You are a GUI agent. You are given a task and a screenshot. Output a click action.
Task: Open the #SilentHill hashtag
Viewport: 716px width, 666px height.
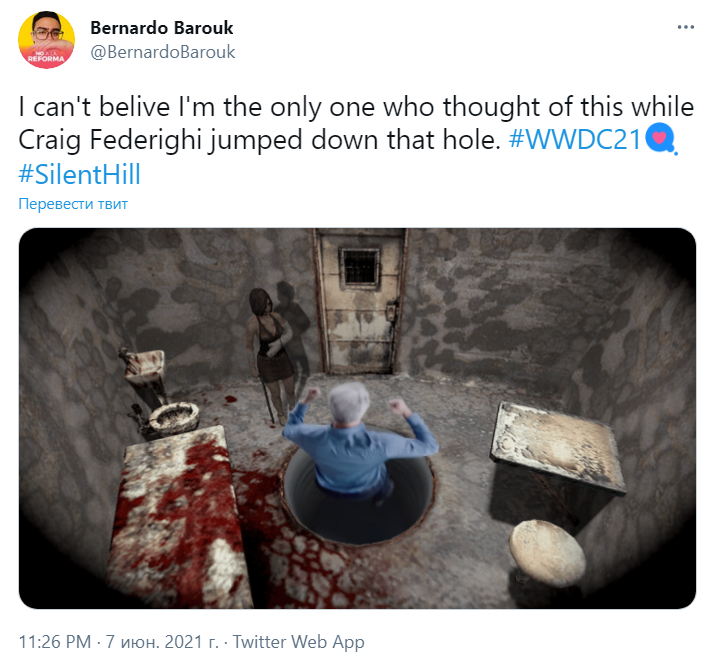pos(79,174)
